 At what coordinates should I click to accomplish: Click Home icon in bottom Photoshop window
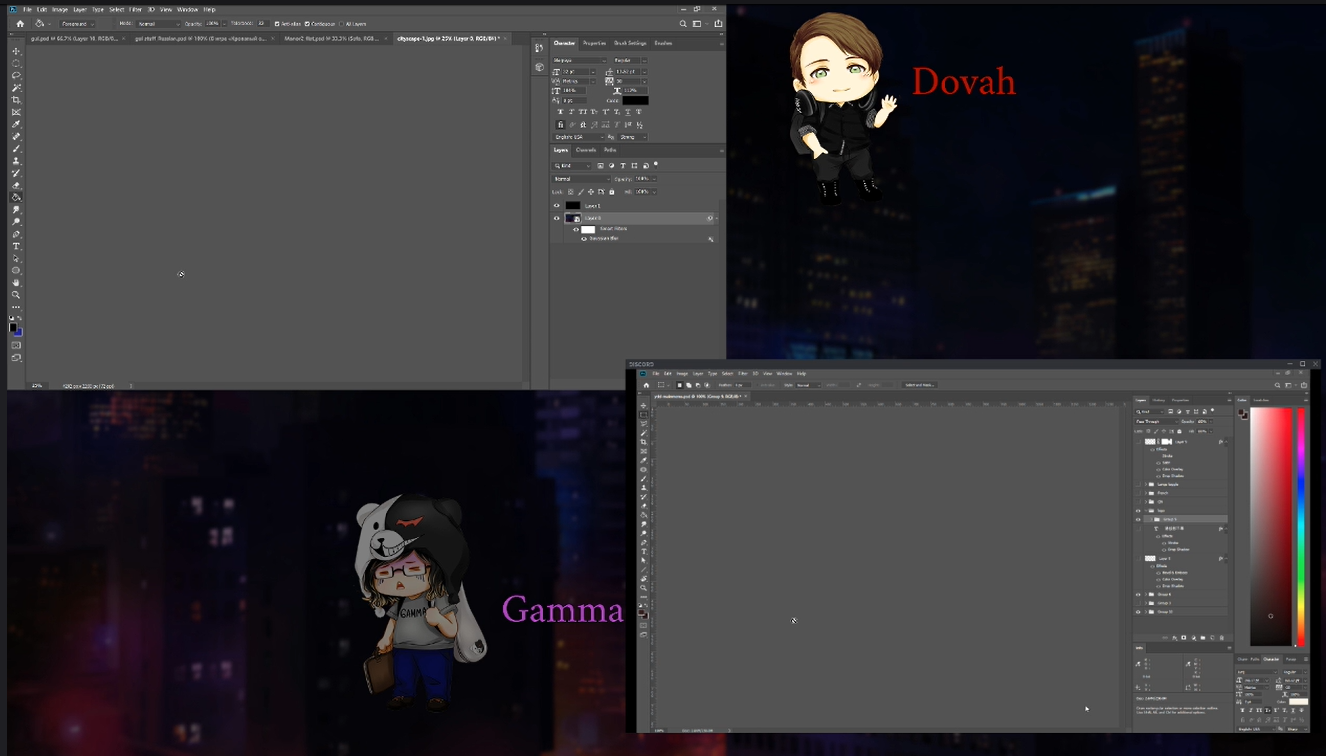pos(646,385)
